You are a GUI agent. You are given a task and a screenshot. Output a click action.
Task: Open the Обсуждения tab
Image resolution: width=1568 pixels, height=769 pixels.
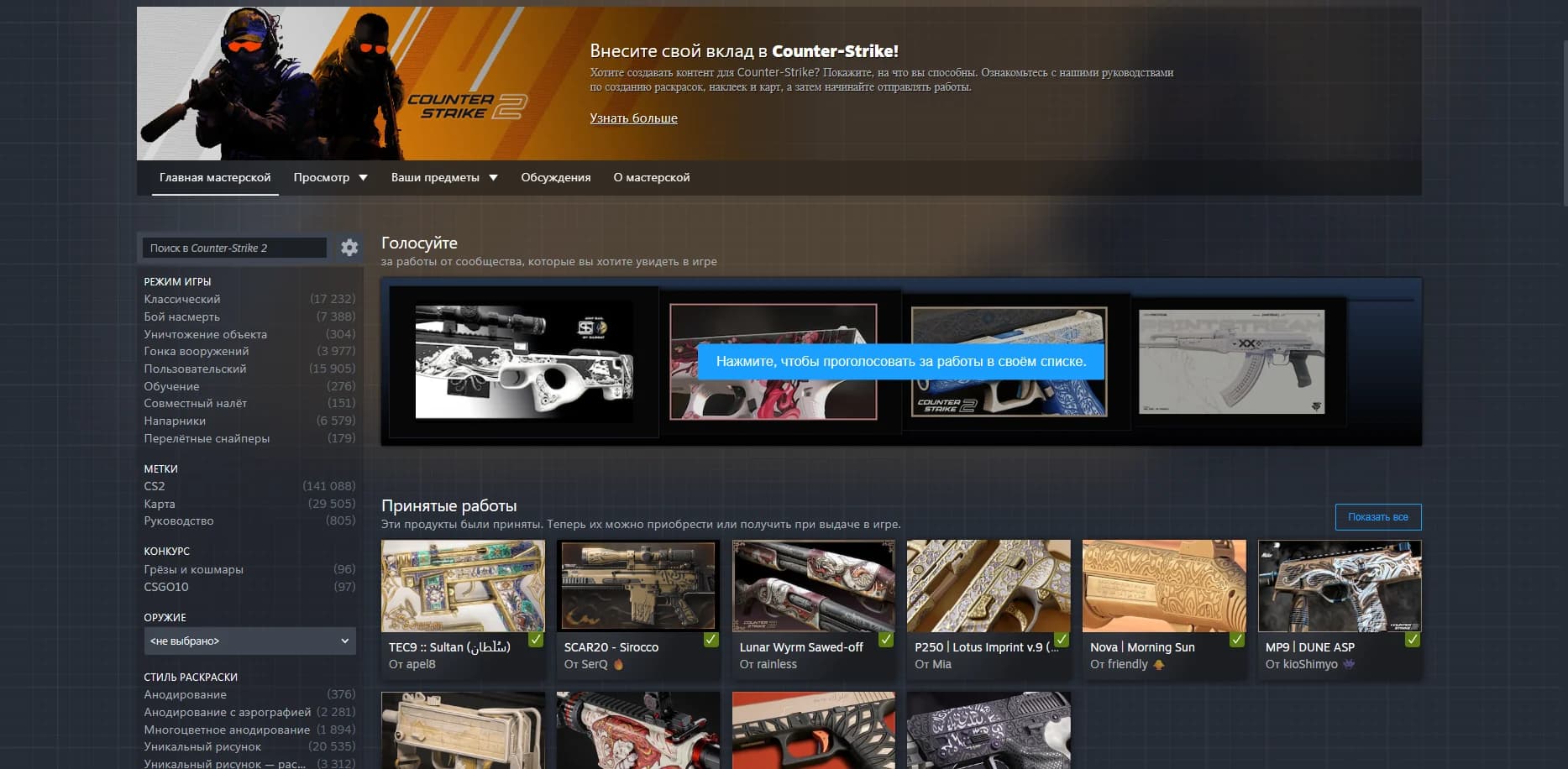(555, 178)
